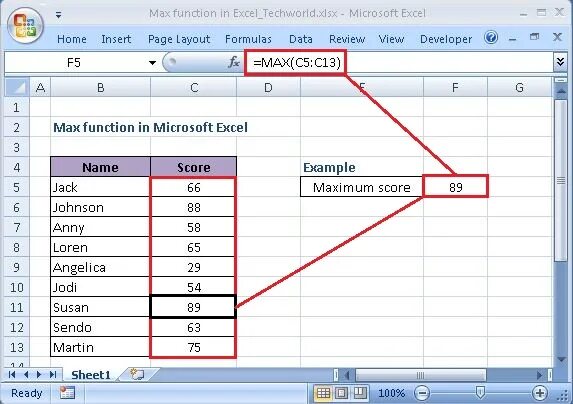The width and height of the screenshot is (573, 404).
Task: Minimize the ribbon workbook window
Action: [x=512, y=38]
